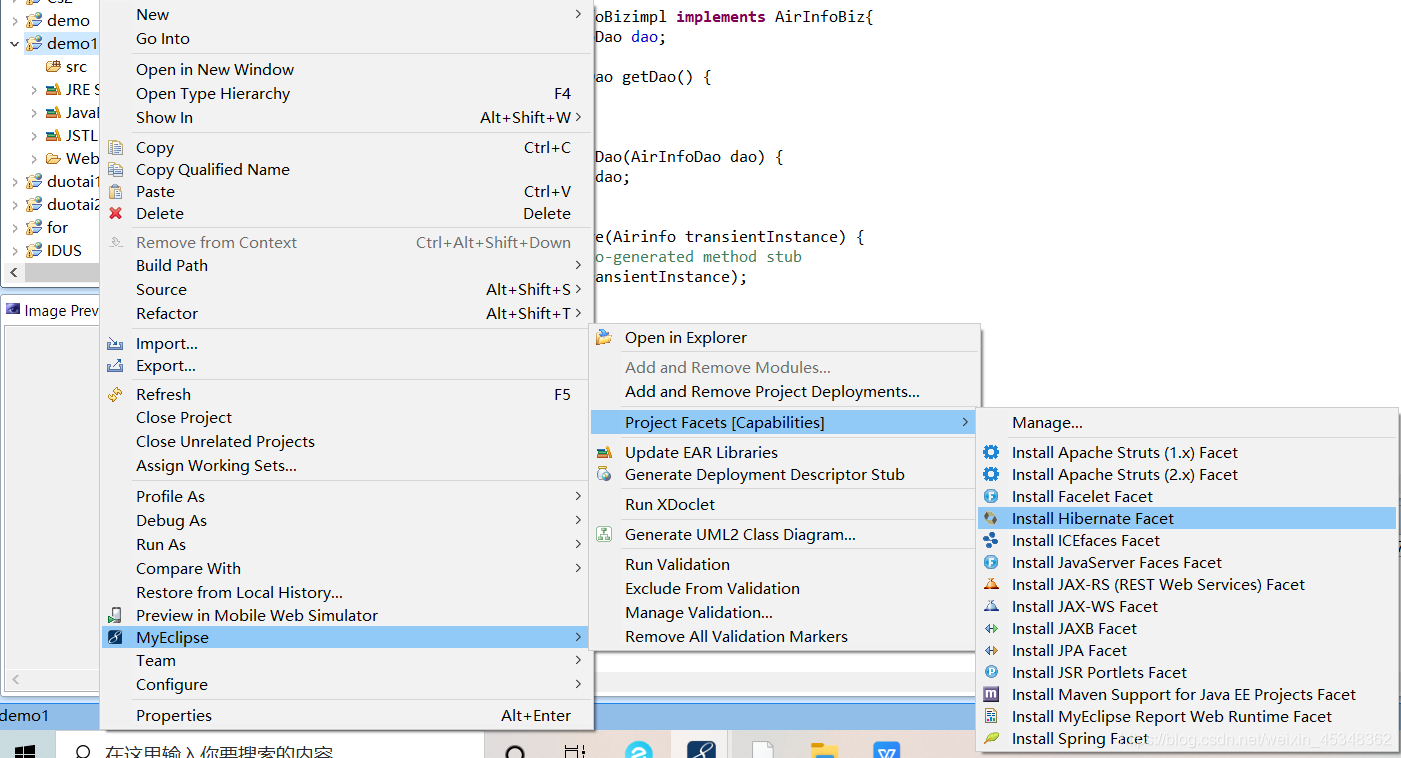This screenshot has height=758, width=1401.
Task: Open the Team submenu
Action: pos(347,660)
